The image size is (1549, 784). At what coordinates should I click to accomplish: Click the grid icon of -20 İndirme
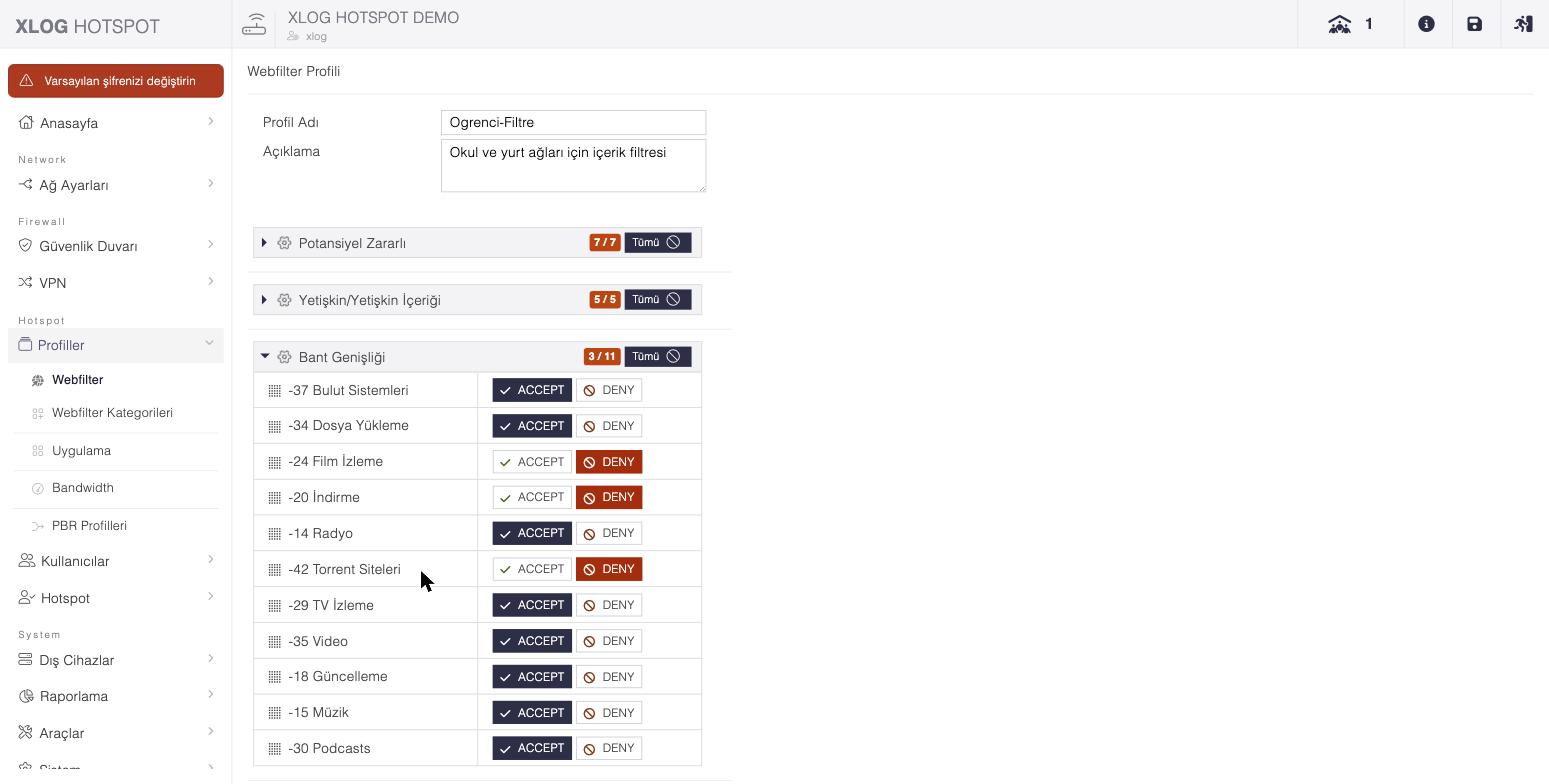tap(274, 498)
